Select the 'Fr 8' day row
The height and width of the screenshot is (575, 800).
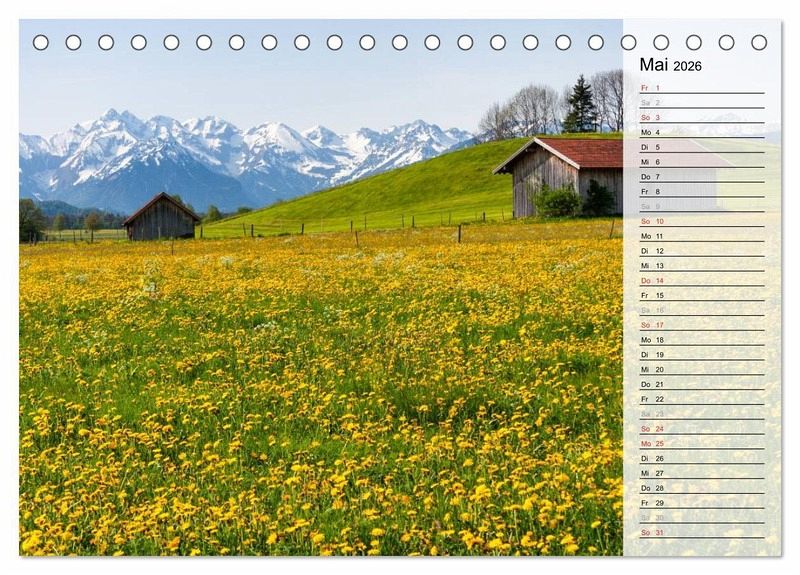[702, 191]
